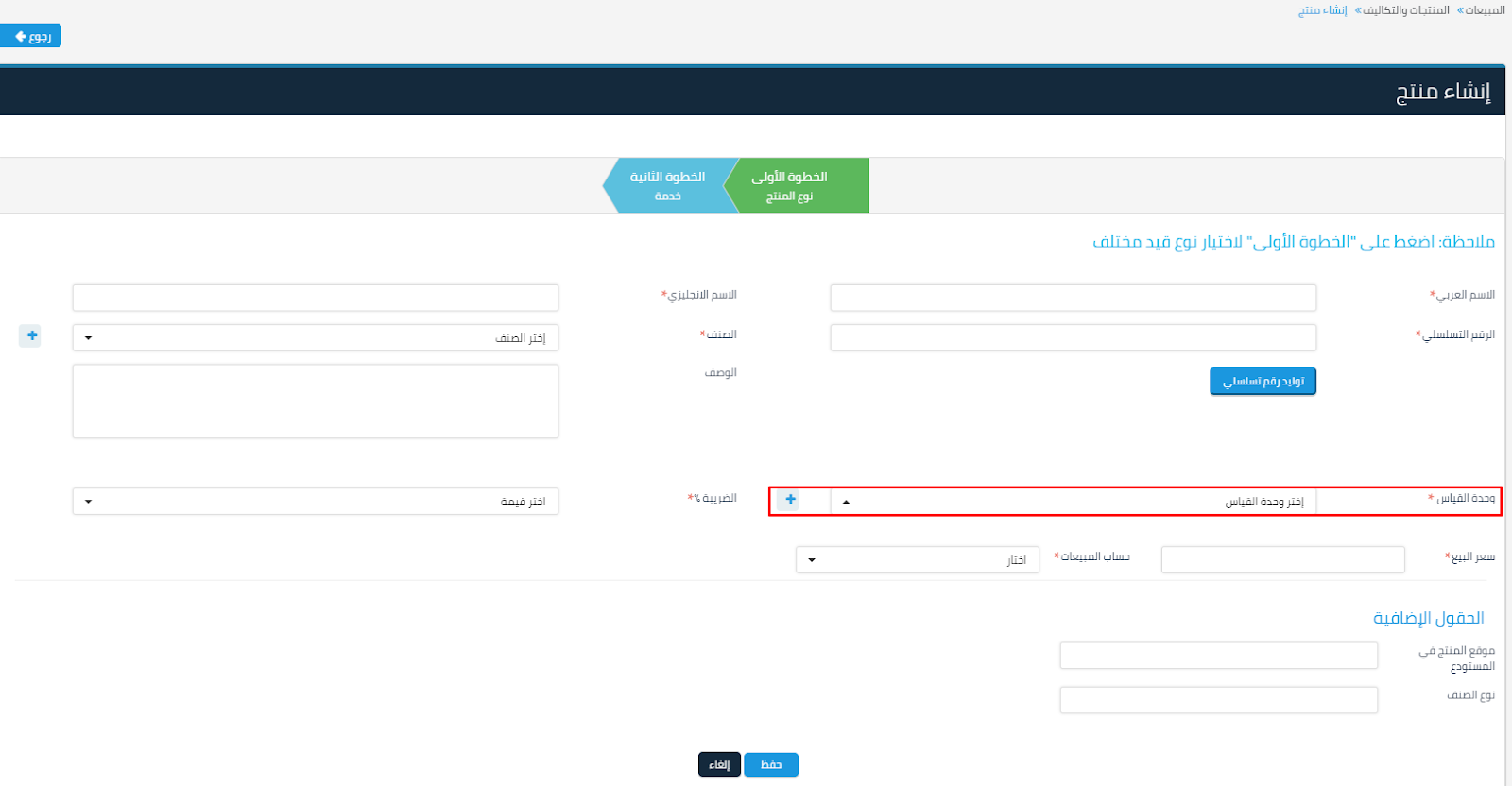Click the موقع المنتج في المستودع field

pos(1218,655)
